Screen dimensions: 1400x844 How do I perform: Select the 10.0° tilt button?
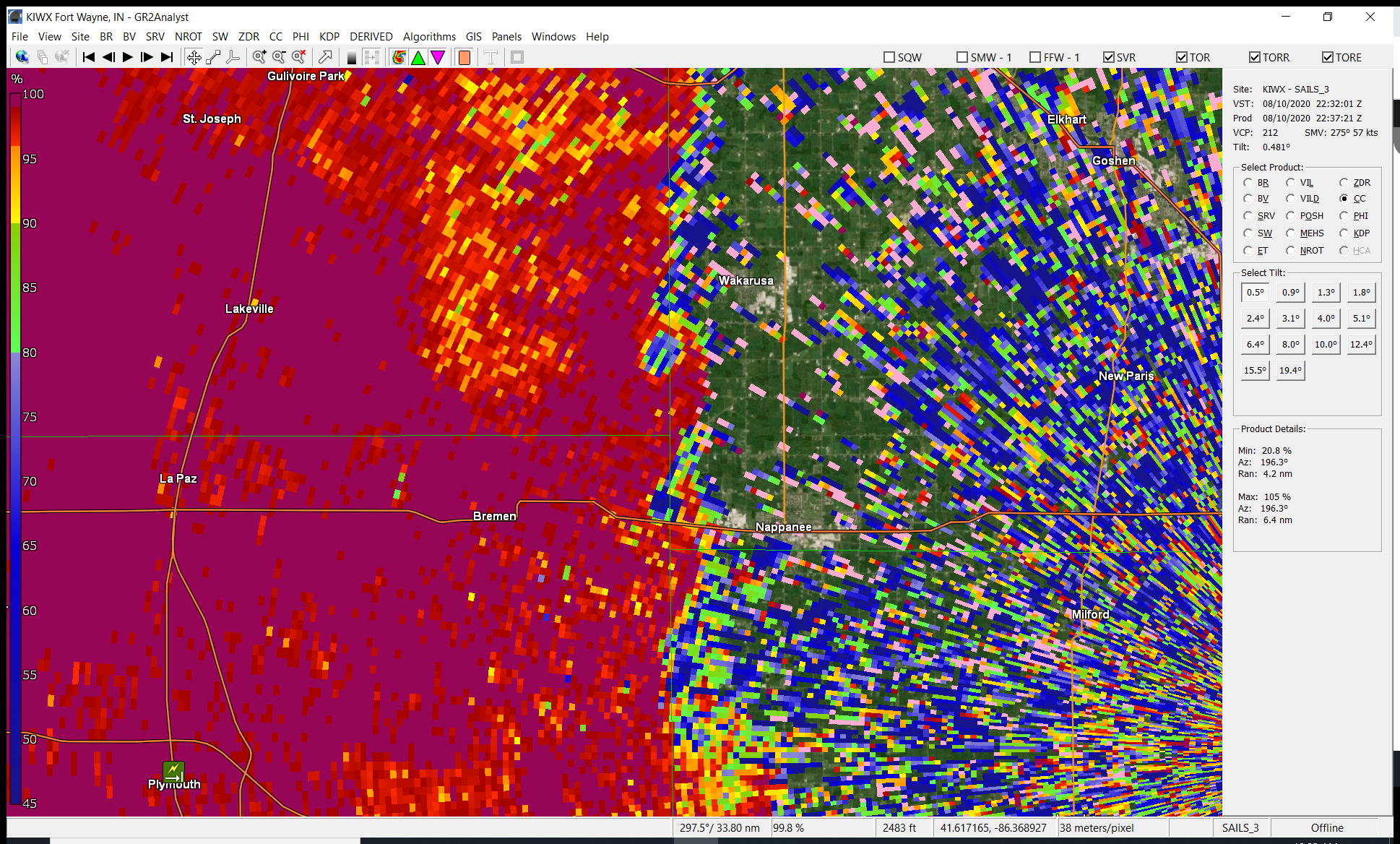(x=1326, y=345)
